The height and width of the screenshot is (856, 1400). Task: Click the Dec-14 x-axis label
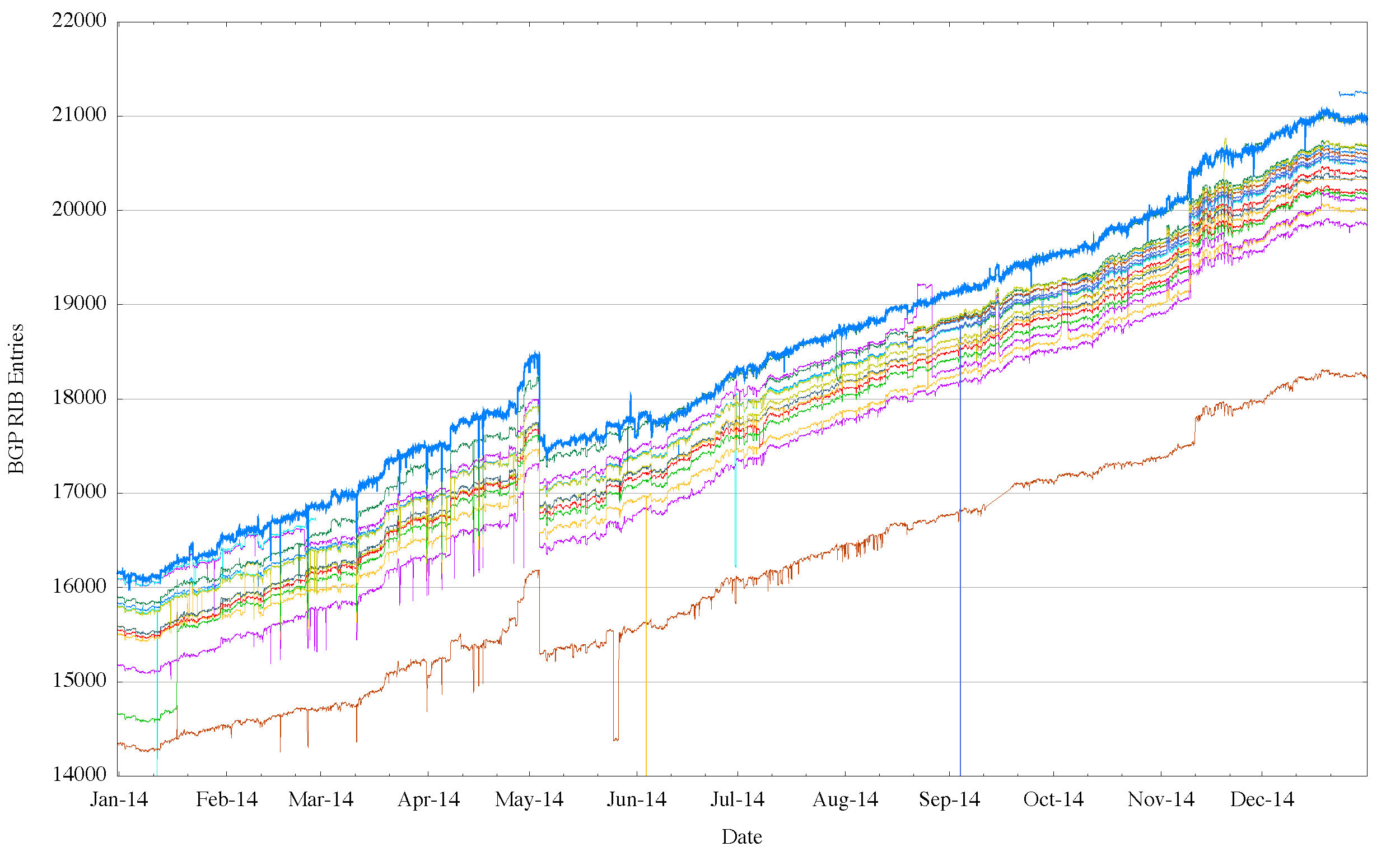[x=1262, y=801]
